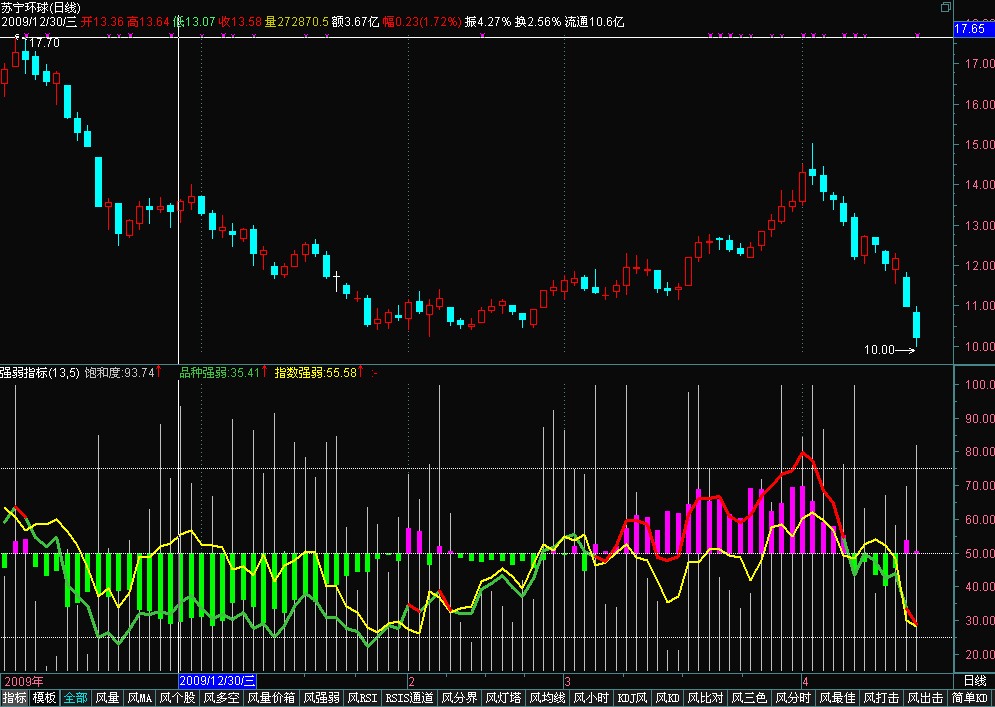Viewport: 995px width, 707px height.
Task: Click 14.00 on the price axis
Action: pos(979,185)
